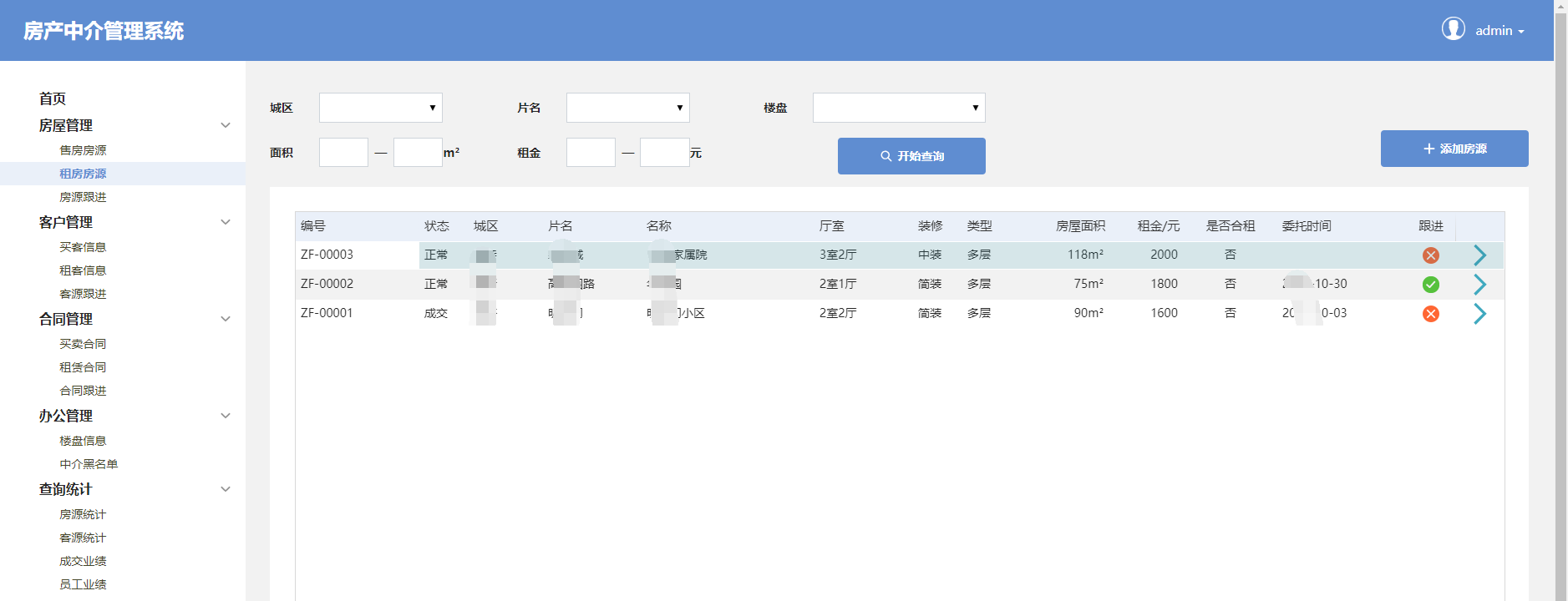Open the 楼盘 dropdown filter
Viewport: 1568px width, 601px height.
pyautogui.click(x=898, y=108)
